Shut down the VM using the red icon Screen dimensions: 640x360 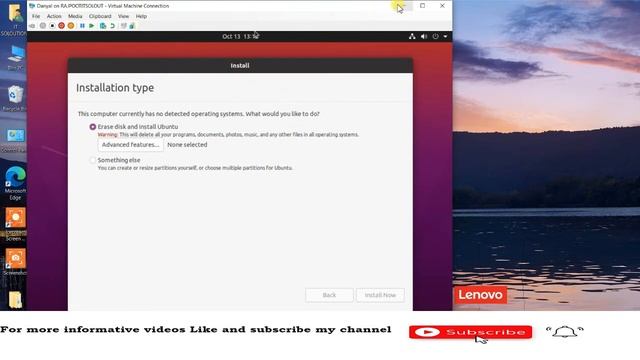coord(61,26)
